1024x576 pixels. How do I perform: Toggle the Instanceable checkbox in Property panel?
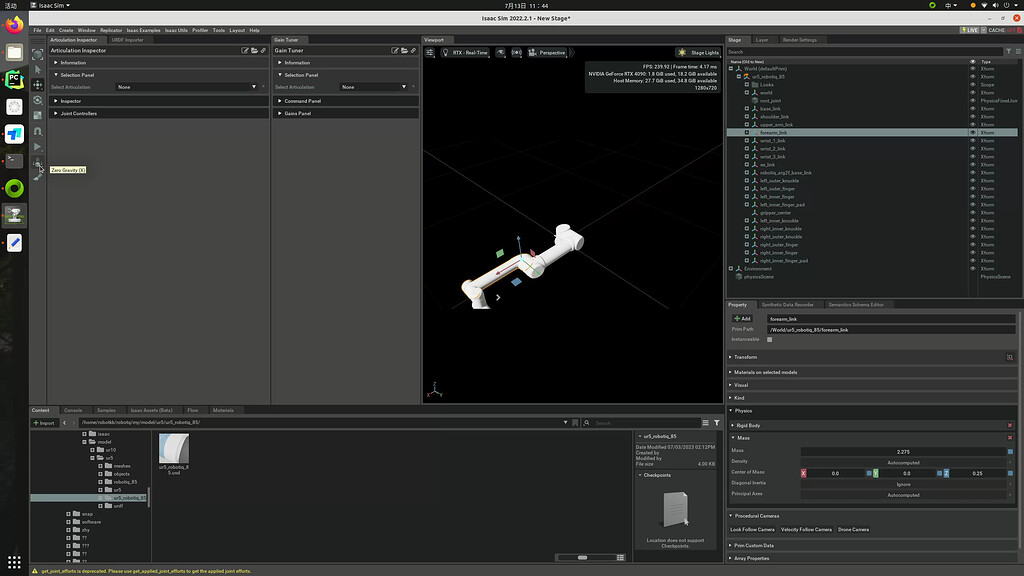tap(770, 339)
